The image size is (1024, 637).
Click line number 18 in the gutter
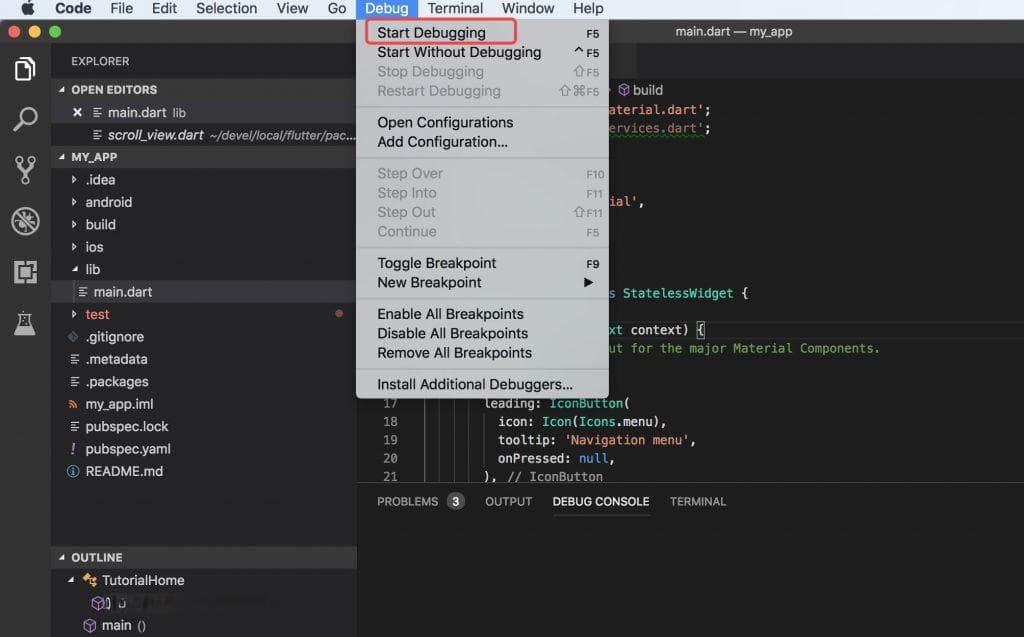pos(390,421)
